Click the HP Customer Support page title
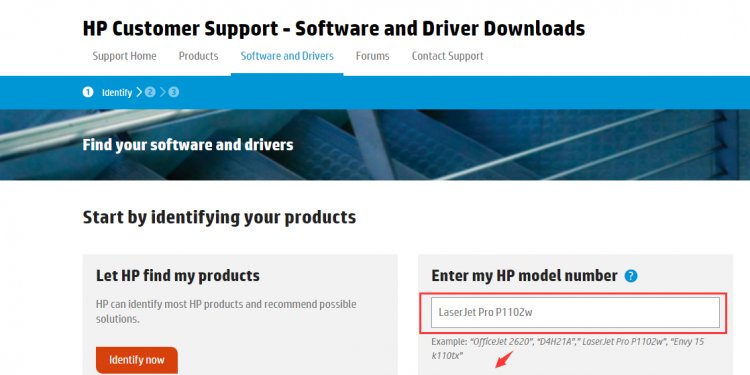This screenshot has width=750, height=375. (334, 28)
